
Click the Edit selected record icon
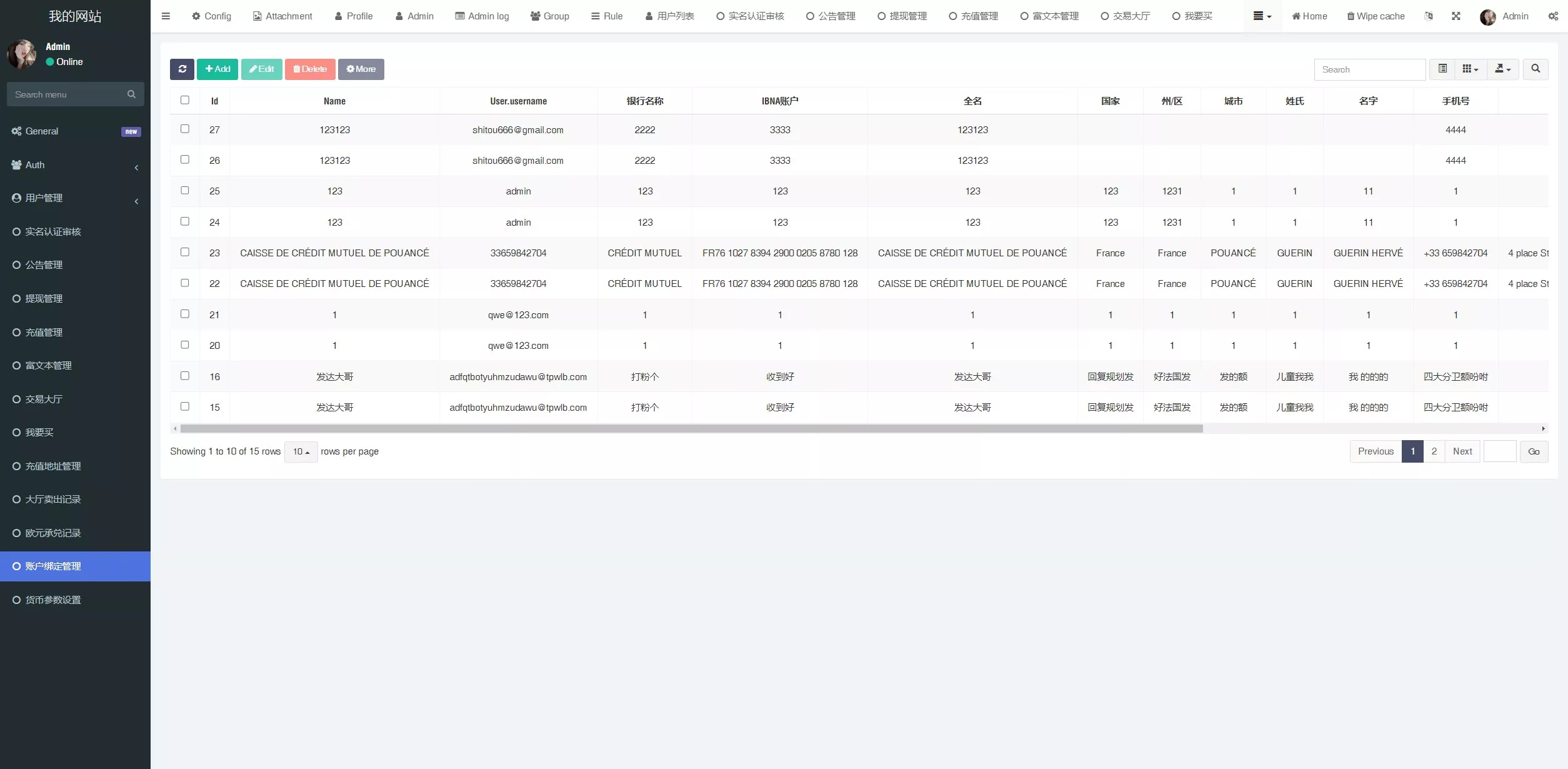(261, 69)
